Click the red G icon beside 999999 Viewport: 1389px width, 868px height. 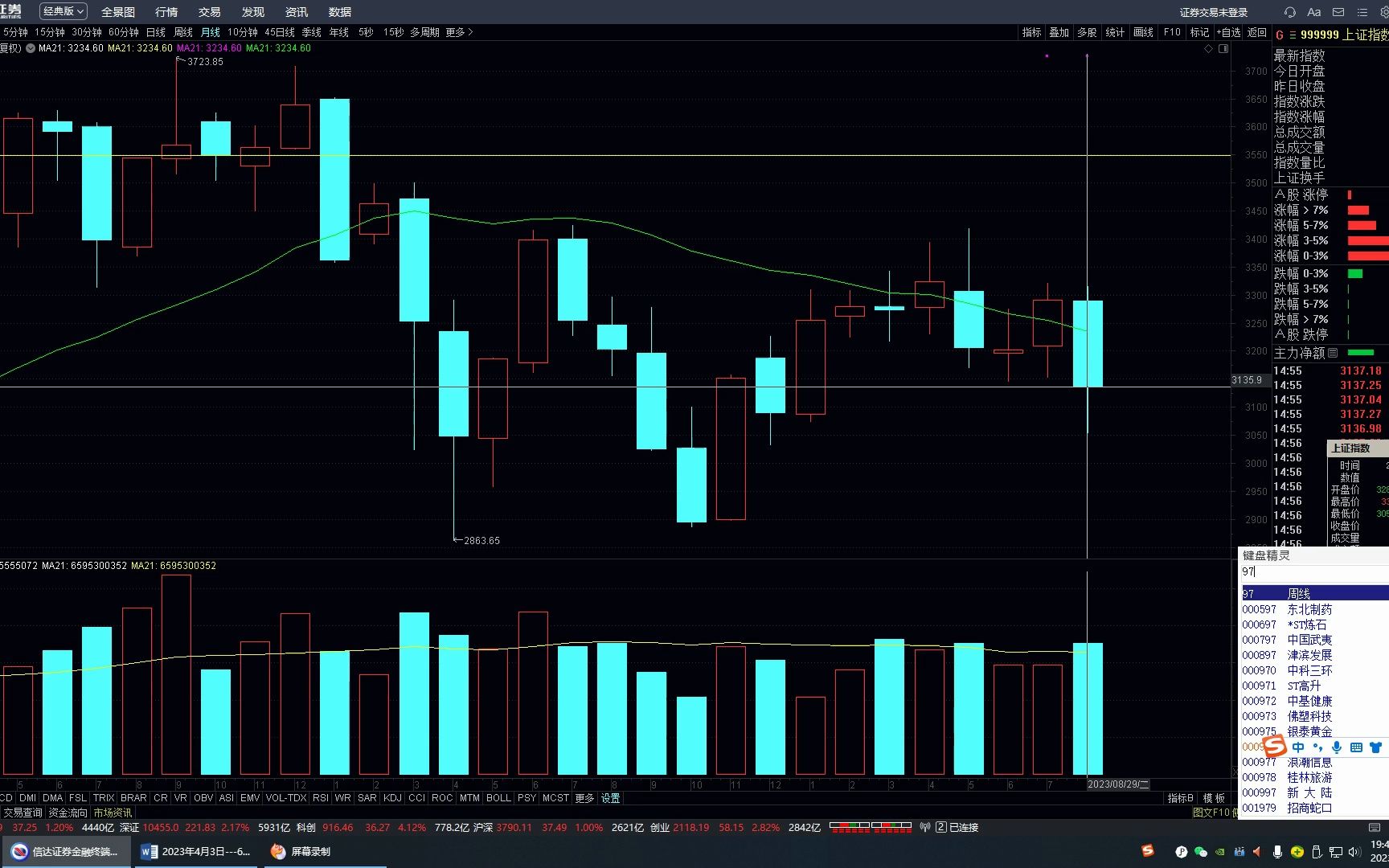[x=1280, y=35]
